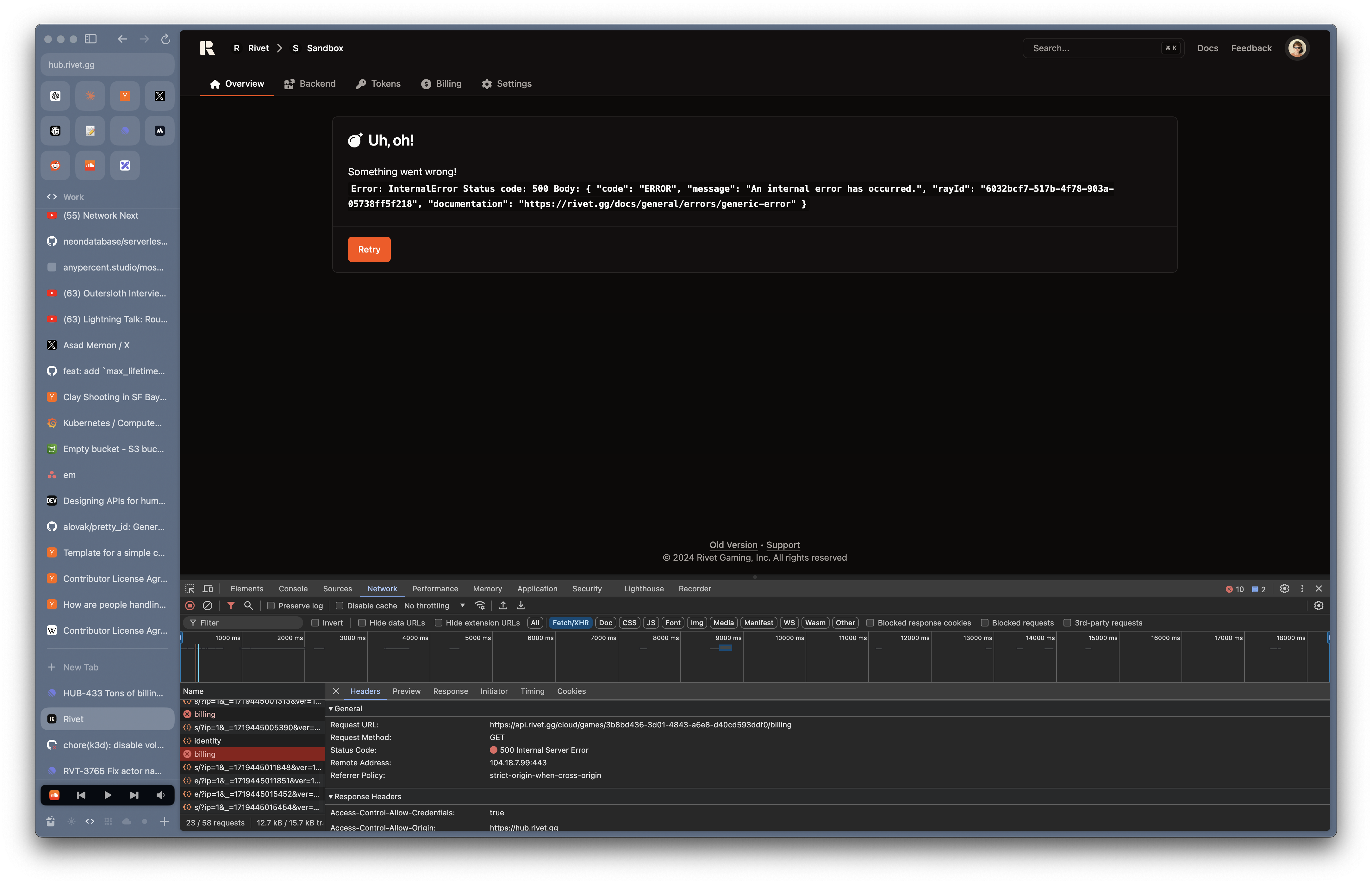Open the Reddit pinned favorite tile
The image size is (1372, 884).
click(x=55, y=165)
